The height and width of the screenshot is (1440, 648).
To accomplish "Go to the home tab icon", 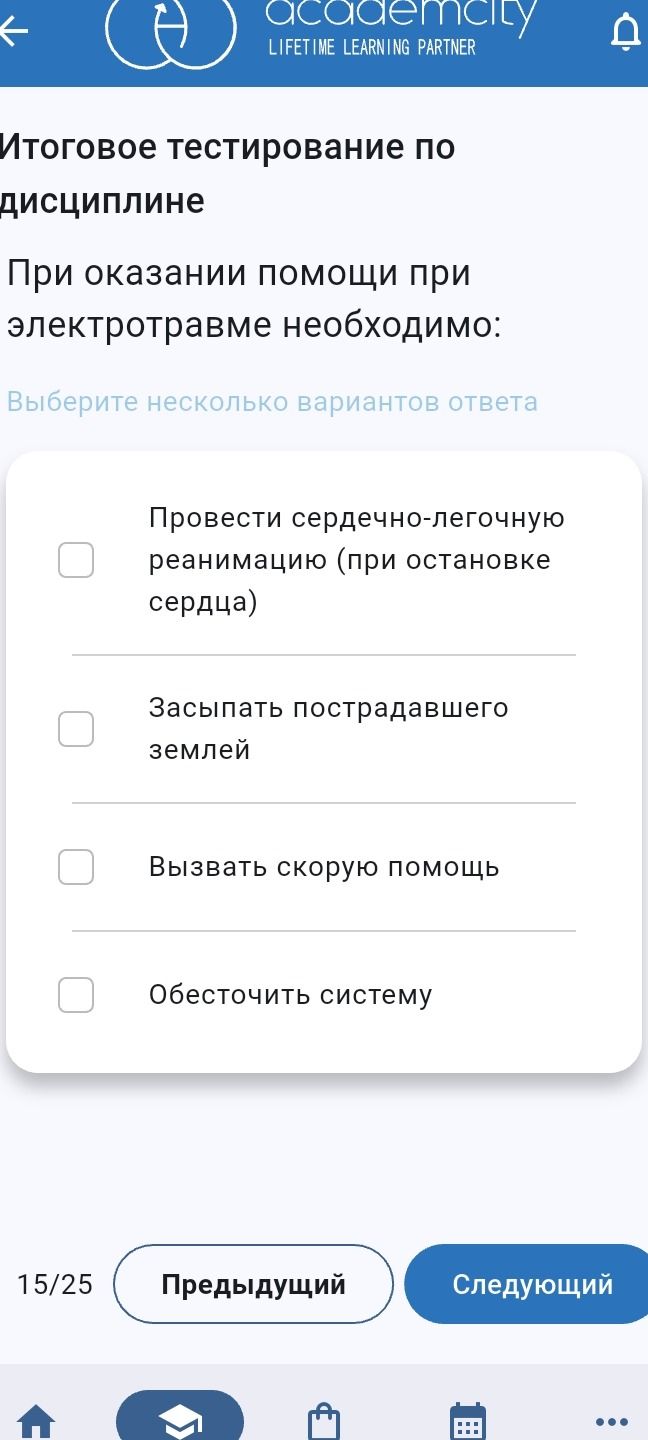I will pyautogui.click(x=37, y=1421).
